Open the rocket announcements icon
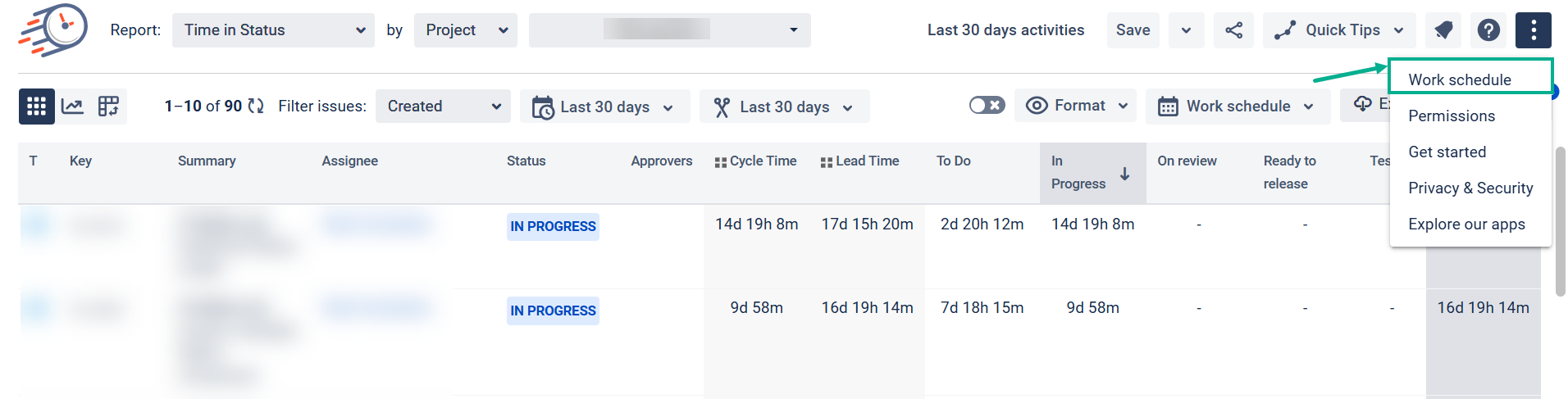 (1443, 30)
